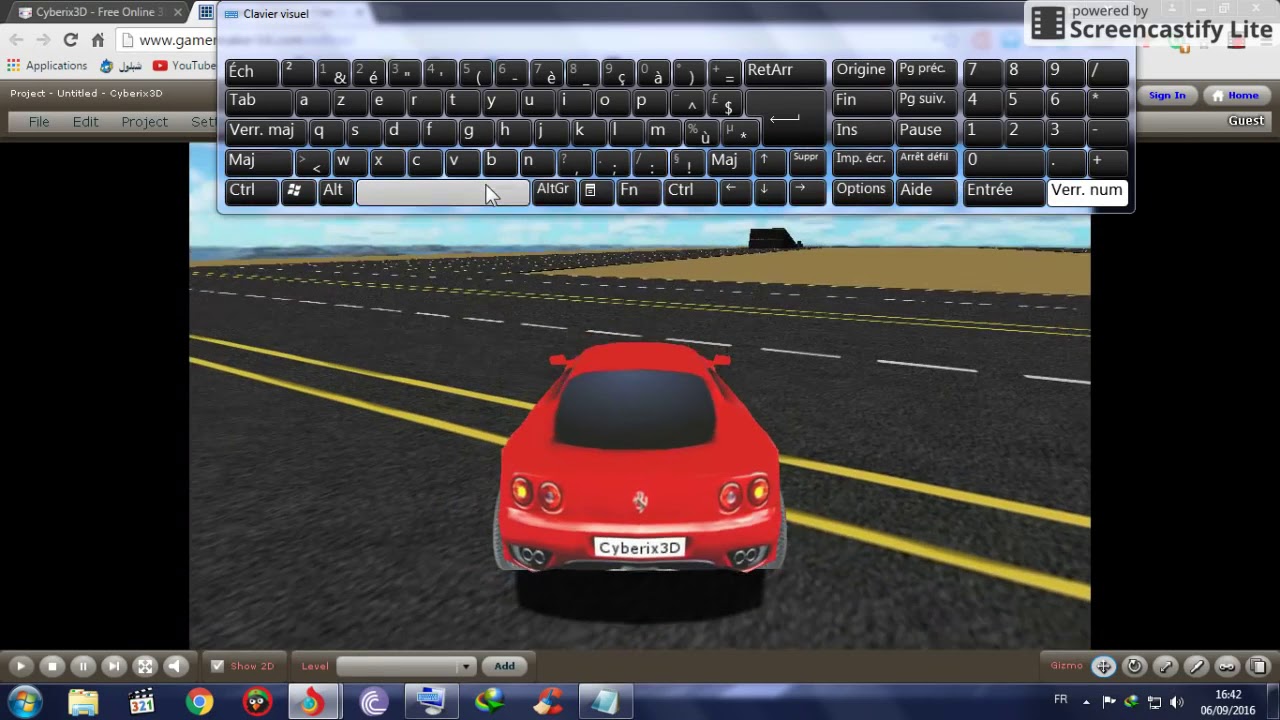
Task: Open the Applications bookmarks shortcut
Action: [47, 66]
